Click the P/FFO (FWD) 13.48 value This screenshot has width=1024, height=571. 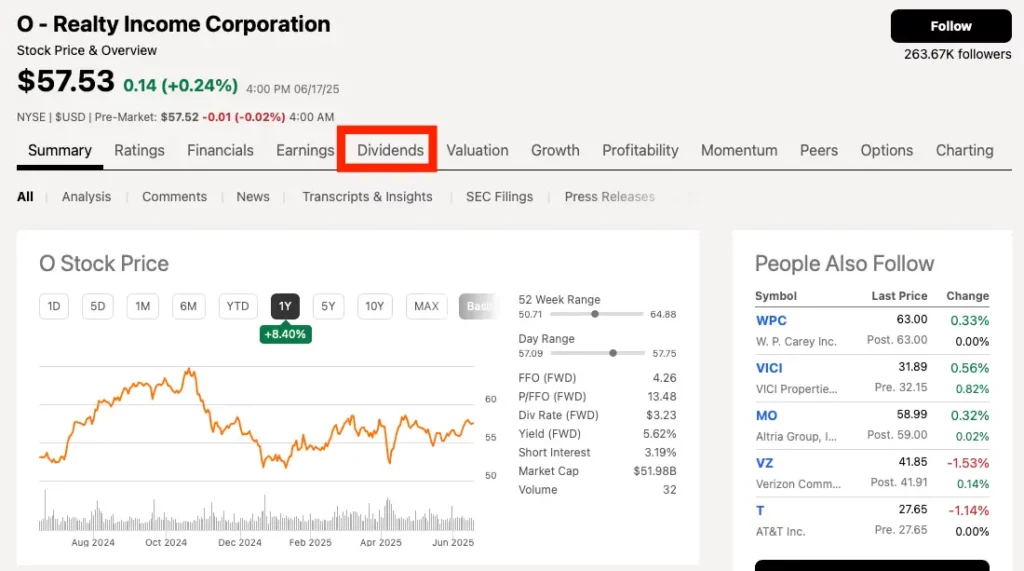click(x=662, y=397)
